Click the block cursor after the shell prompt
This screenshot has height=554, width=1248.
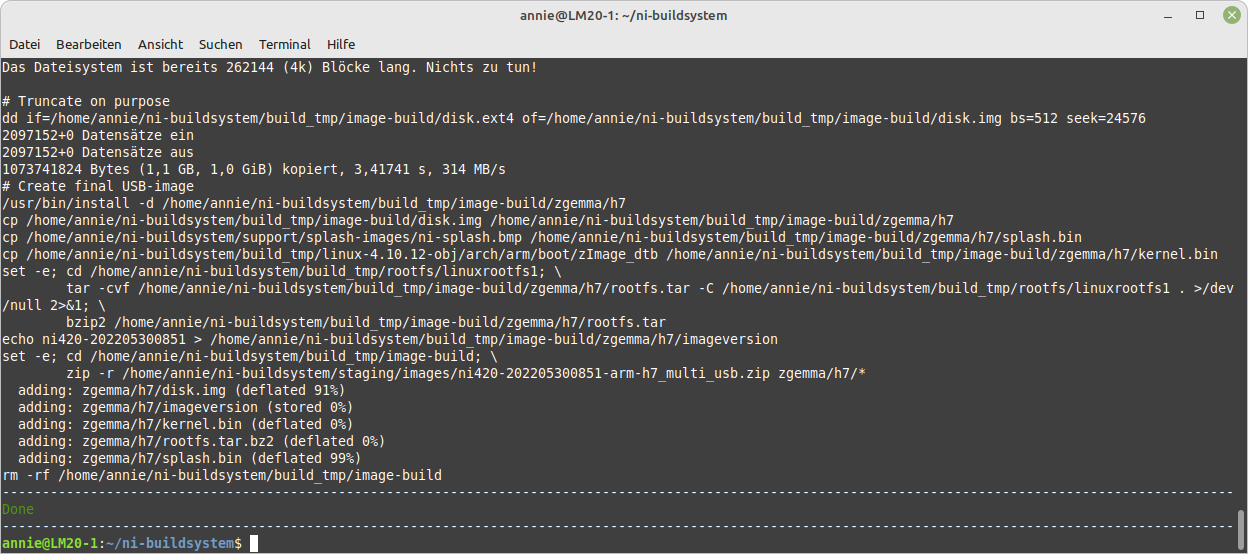[254, 543]
